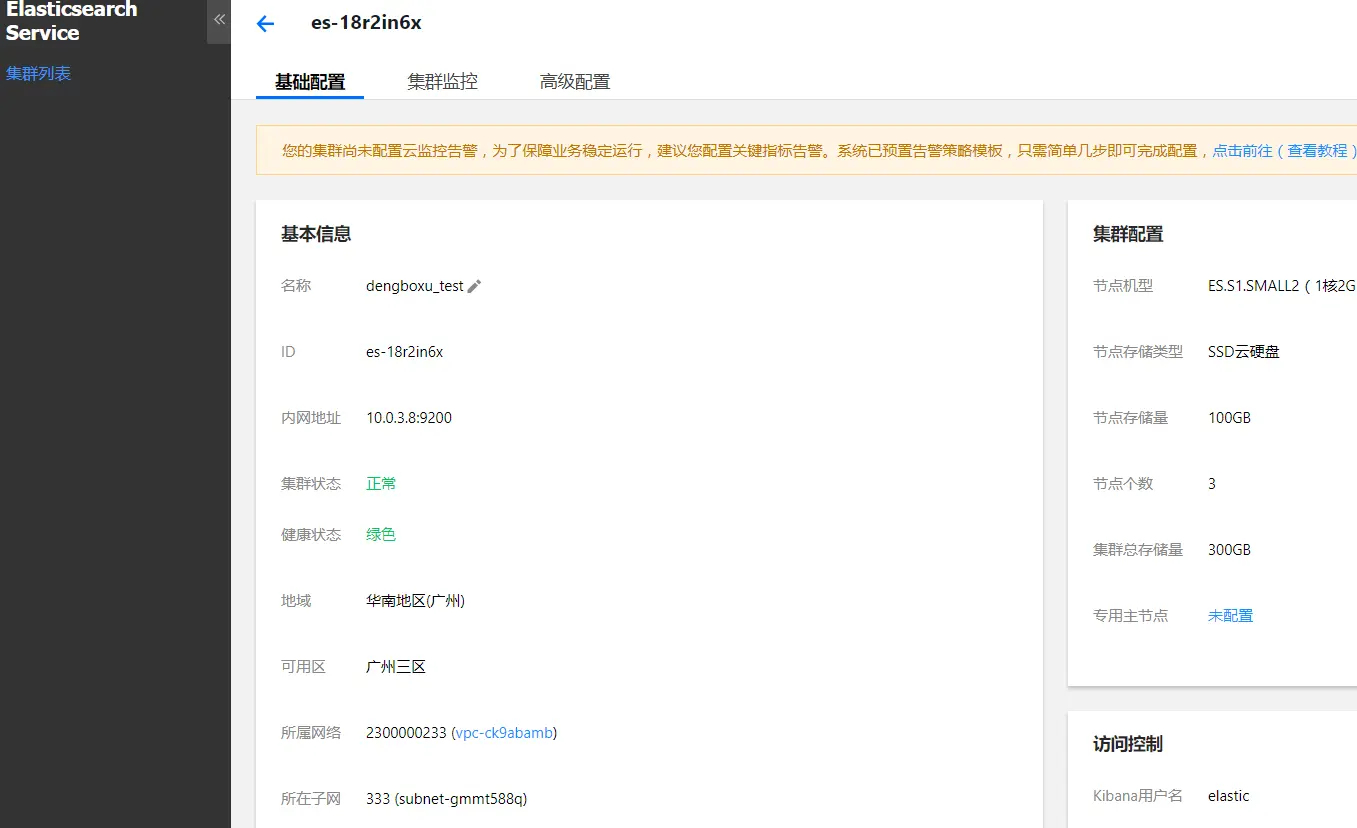
Task: Select the cluster name dengboxu_test
Action: click(415, 286)
